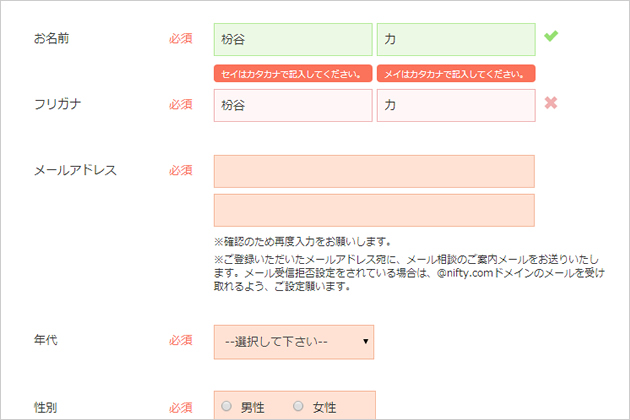The width and height of the screenshot is (630, 420).
Task: Click the red X icon beside furigana
Action: coord(551,103)
